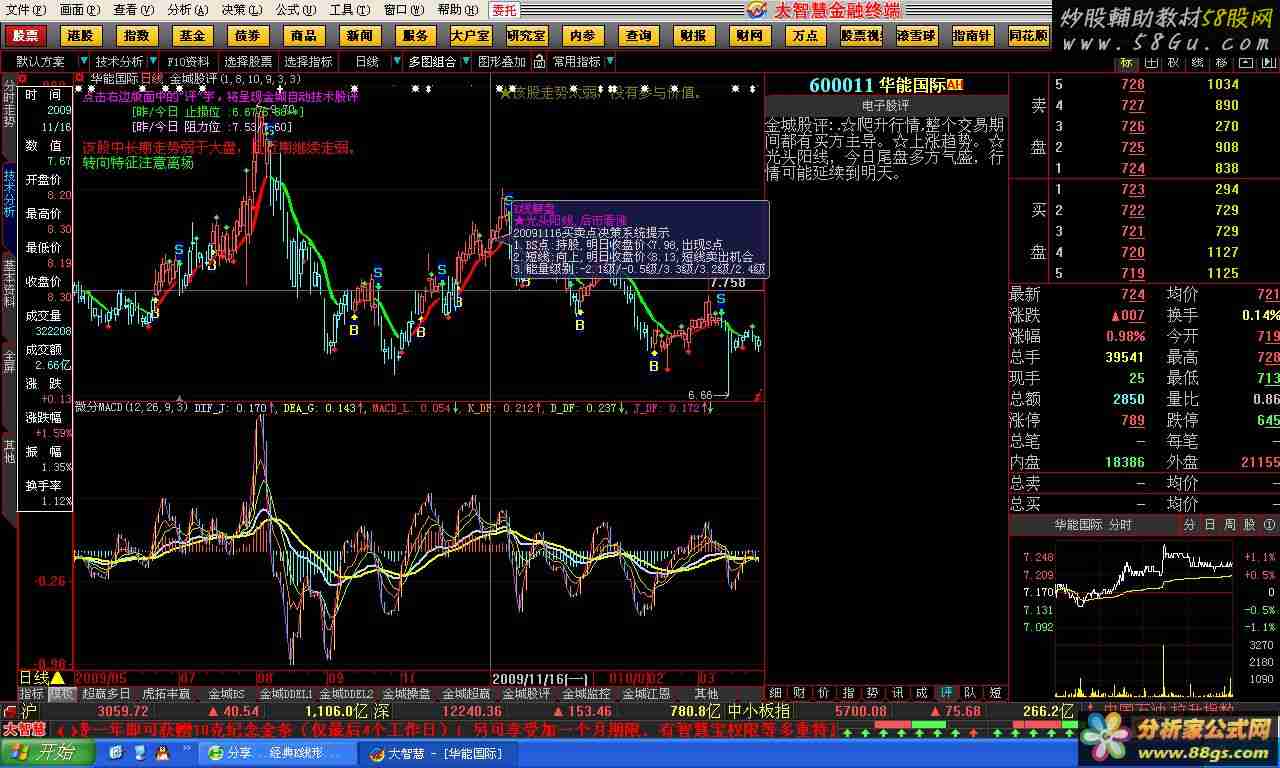This screenshot has height=768, width=1280.
Task: Open the 研究室 toolbar button
Action: coord(526,36)
